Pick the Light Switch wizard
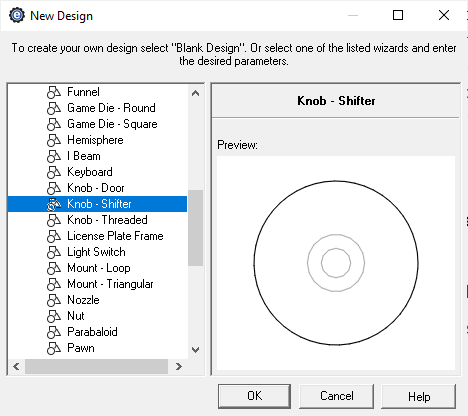 [96, 252]
